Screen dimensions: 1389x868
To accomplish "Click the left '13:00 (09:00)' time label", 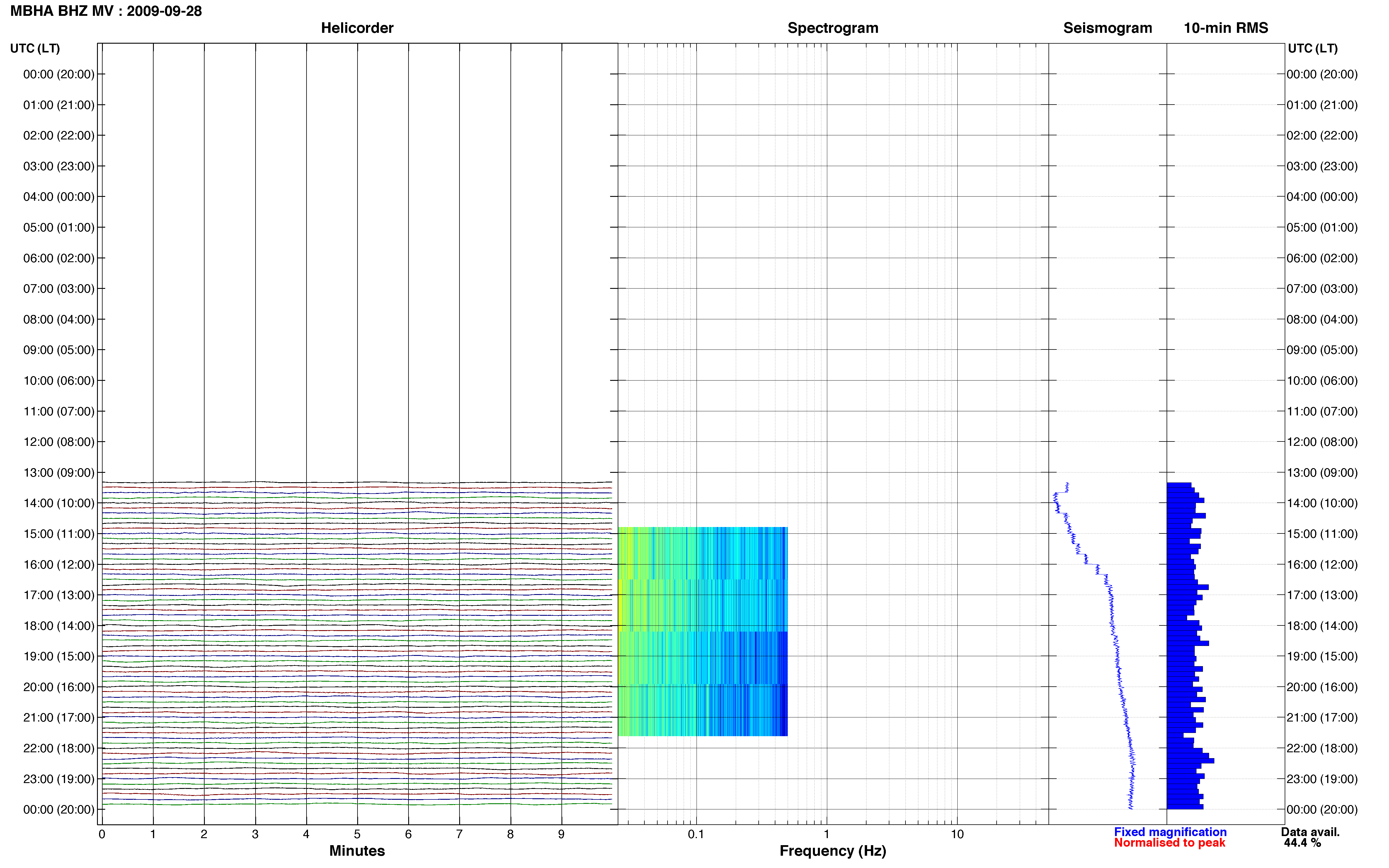I will pyautogui.click(x=59, y=473).
